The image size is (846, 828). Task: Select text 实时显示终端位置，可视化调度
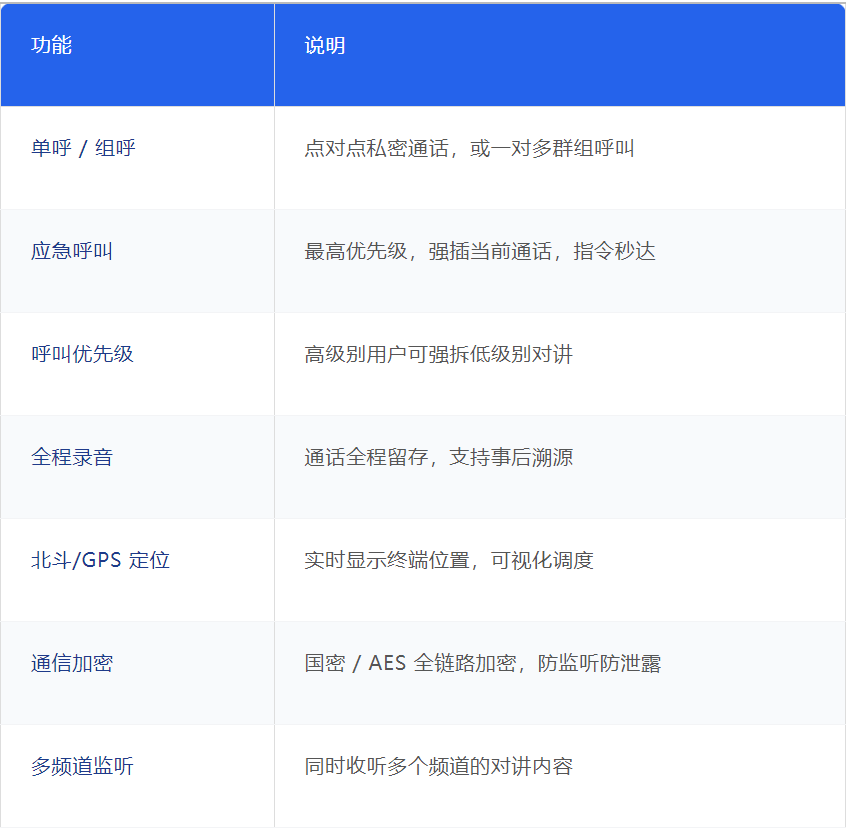coord(449,560)
